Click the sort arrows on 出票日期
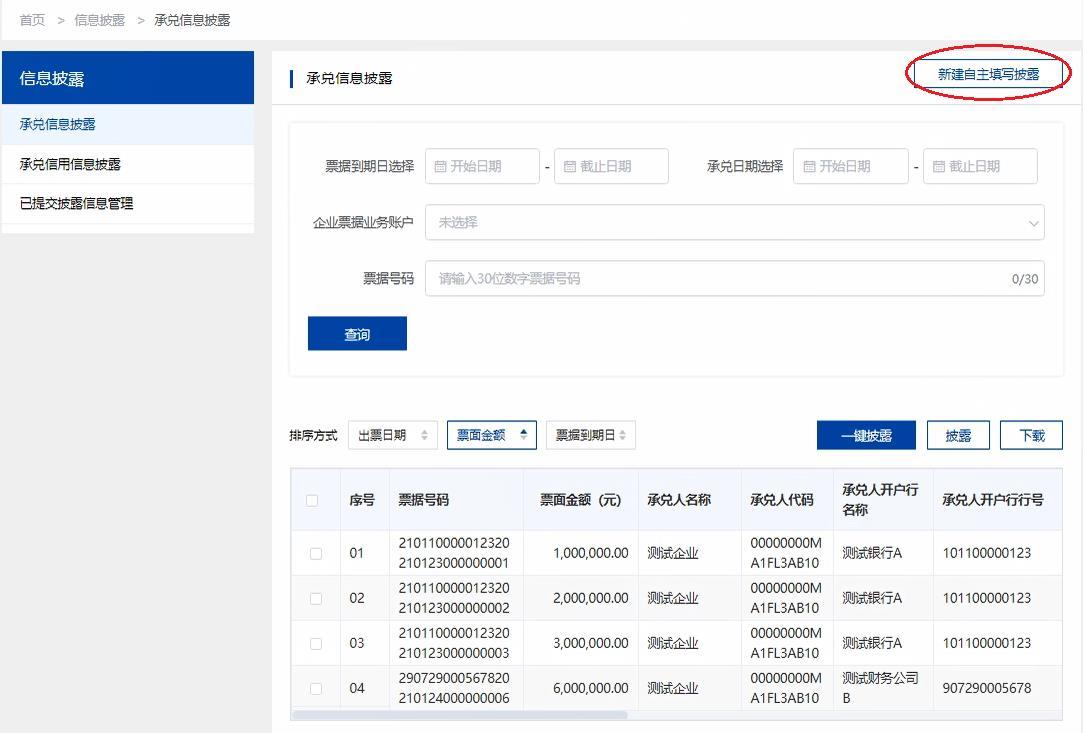Screen dimensions: 1083x733 pos(422,435)
